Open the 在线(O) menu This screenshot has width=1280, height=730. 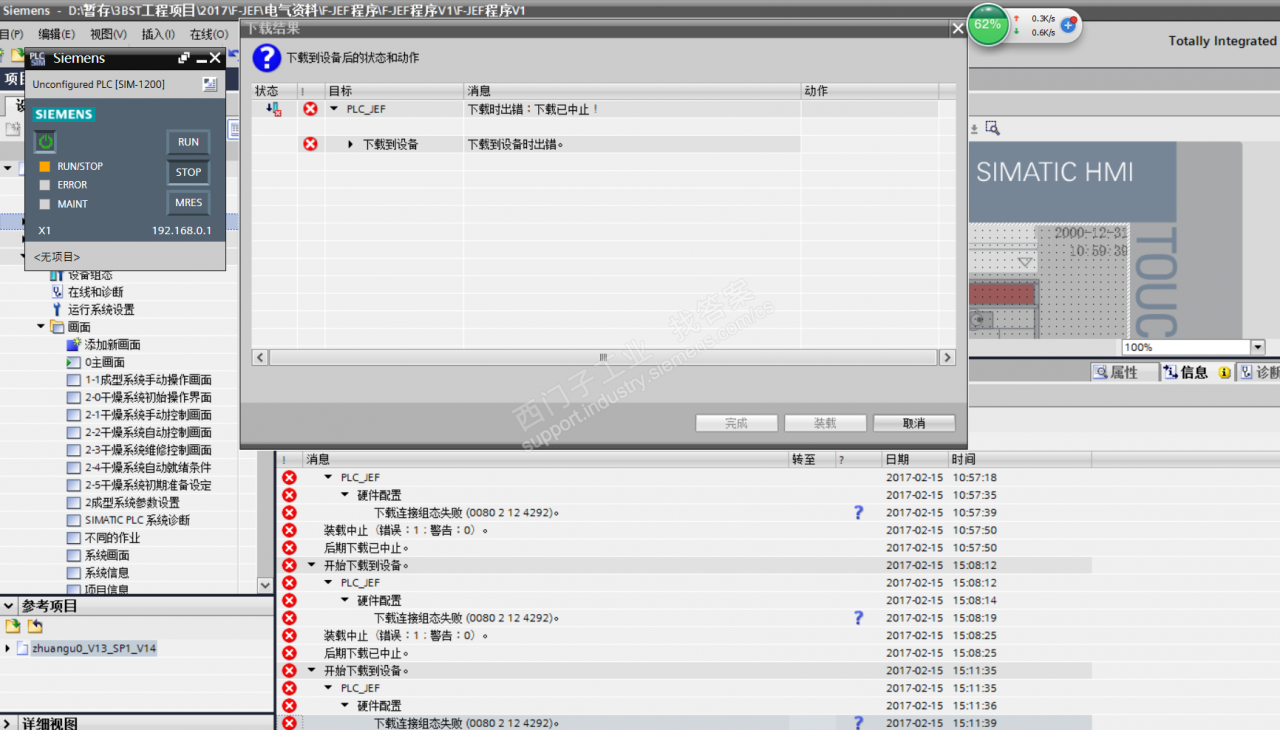(x=209, y=34)
